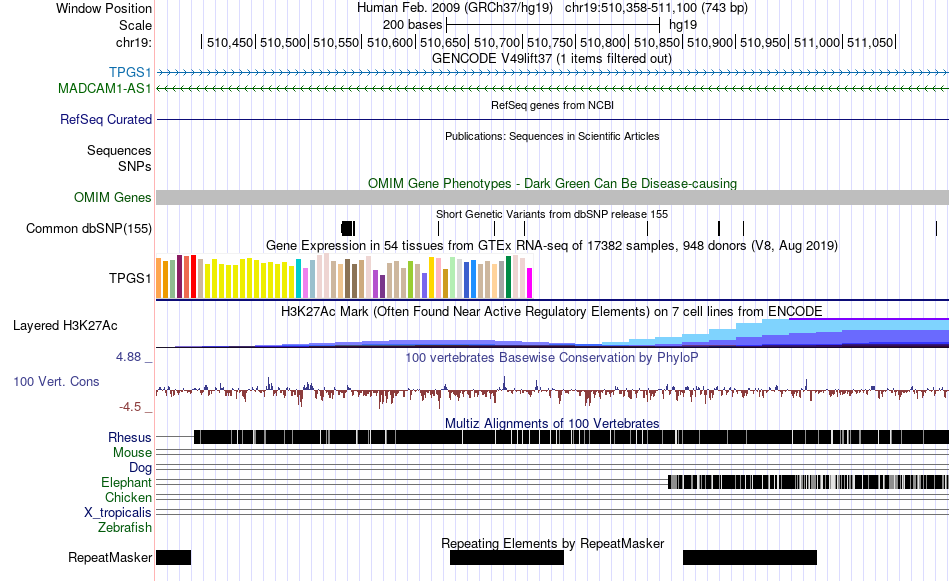
Task: Click the OMIM Gene Phenotypes title text
Action: 552,184
